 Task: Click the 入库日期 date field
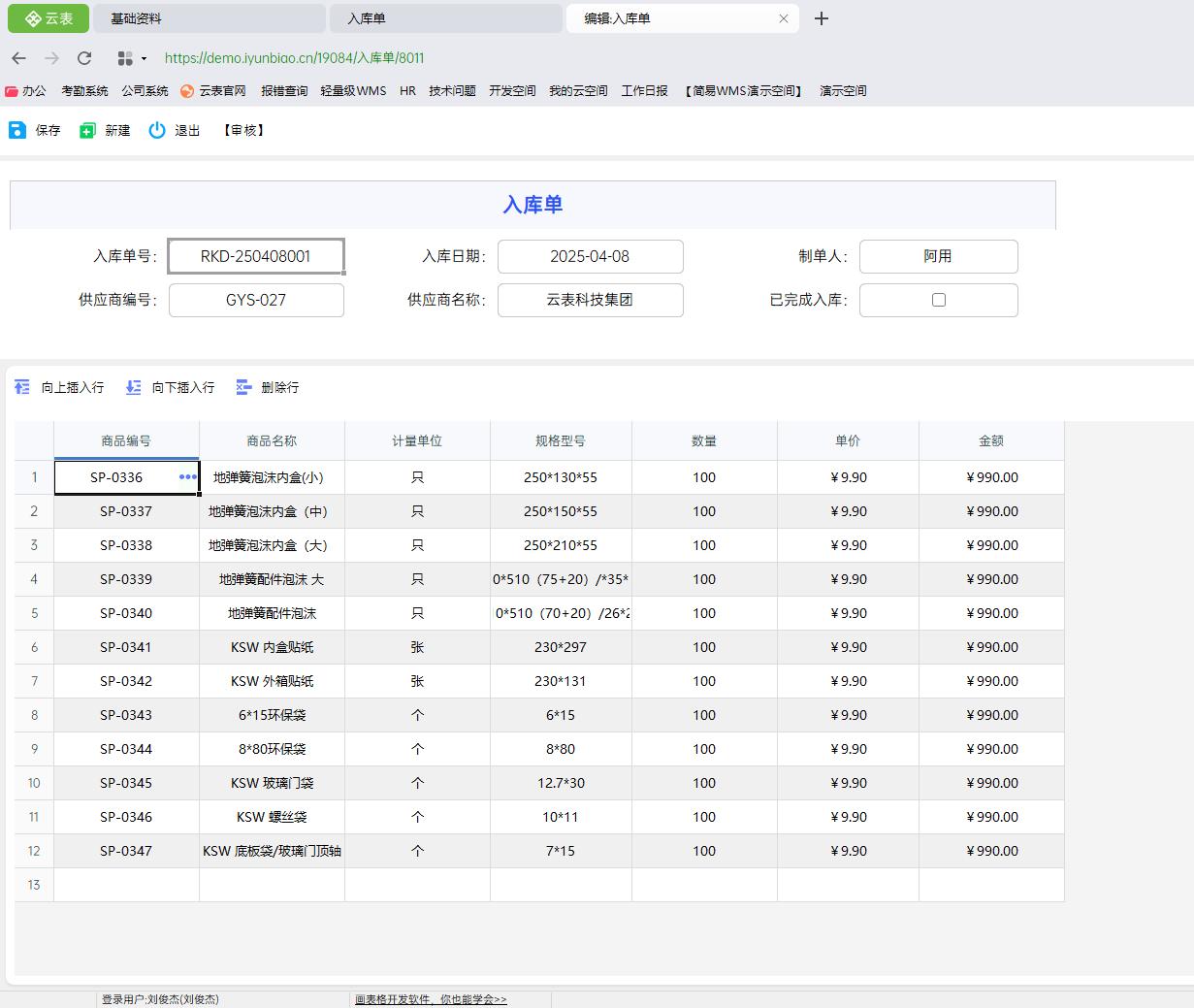tap(590, 257)
